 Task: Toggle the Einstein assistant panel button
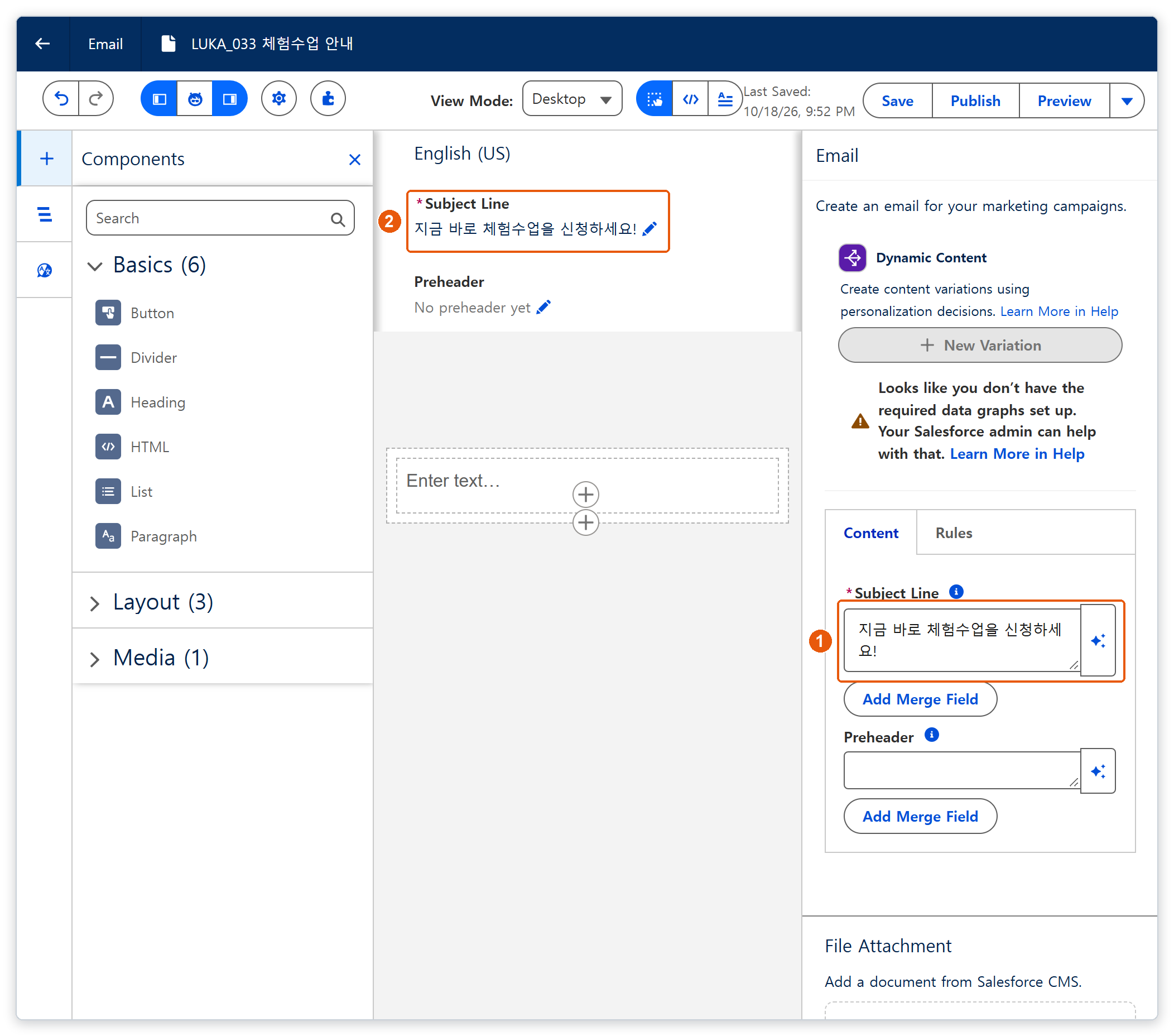click(195, 99)
